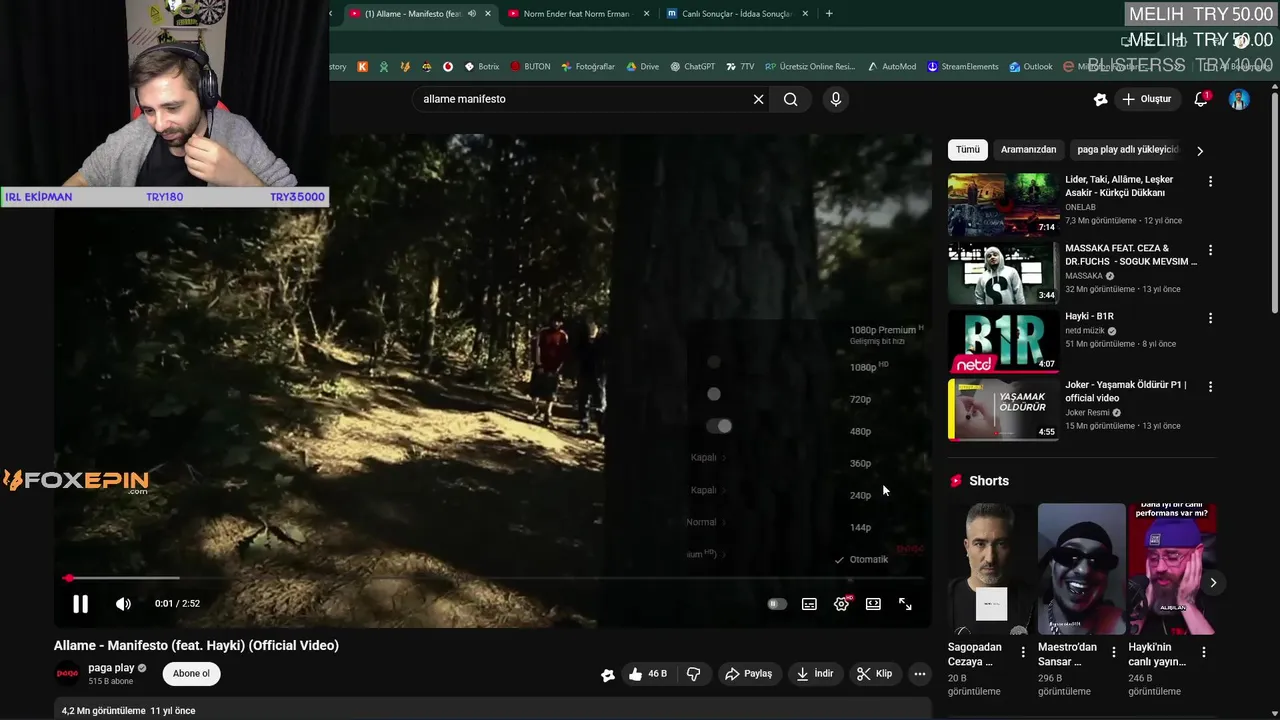Click the İndir download button
The width and height of the screenshot is (1280, 720).
click(814, 674)
